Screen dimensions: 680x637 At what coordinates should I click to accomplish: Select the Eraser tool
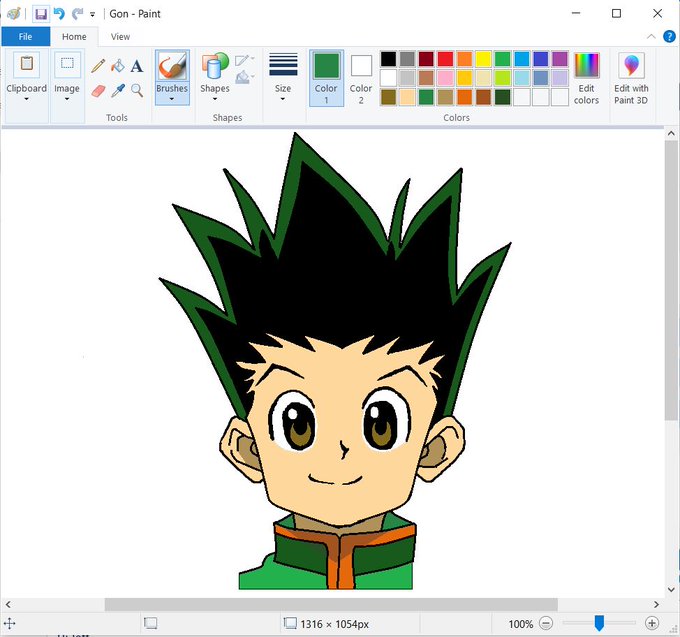pyautogui.click(x=98, y=91)
